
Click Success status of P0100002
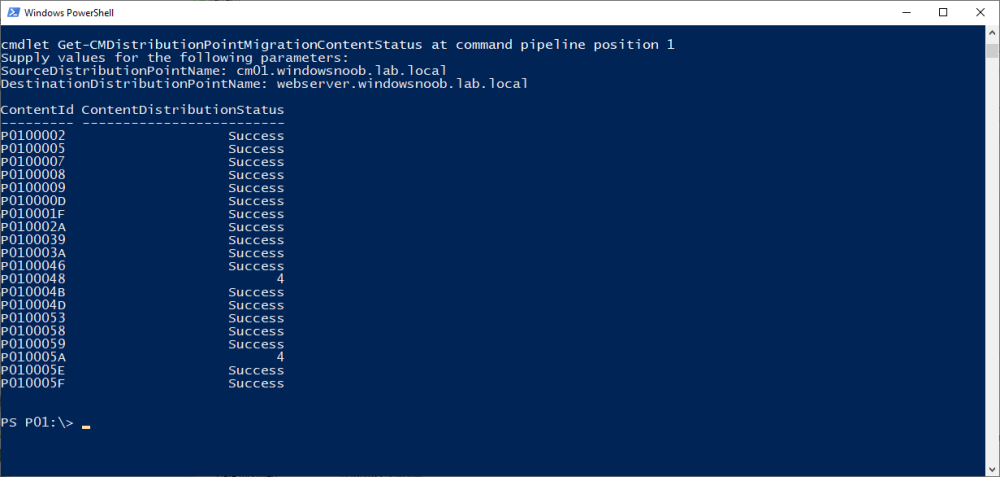[x=256, y=136]
